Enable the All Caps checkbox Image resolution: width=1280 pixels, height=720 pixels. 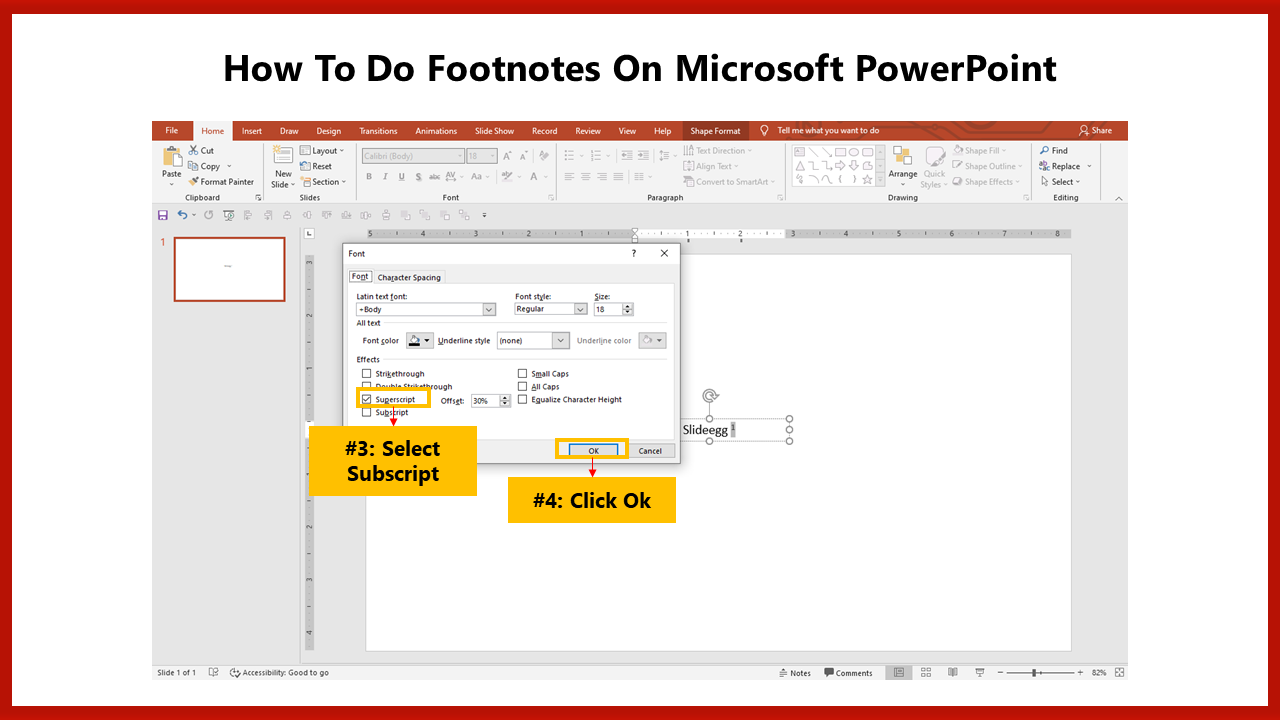(x=522, y=386)
